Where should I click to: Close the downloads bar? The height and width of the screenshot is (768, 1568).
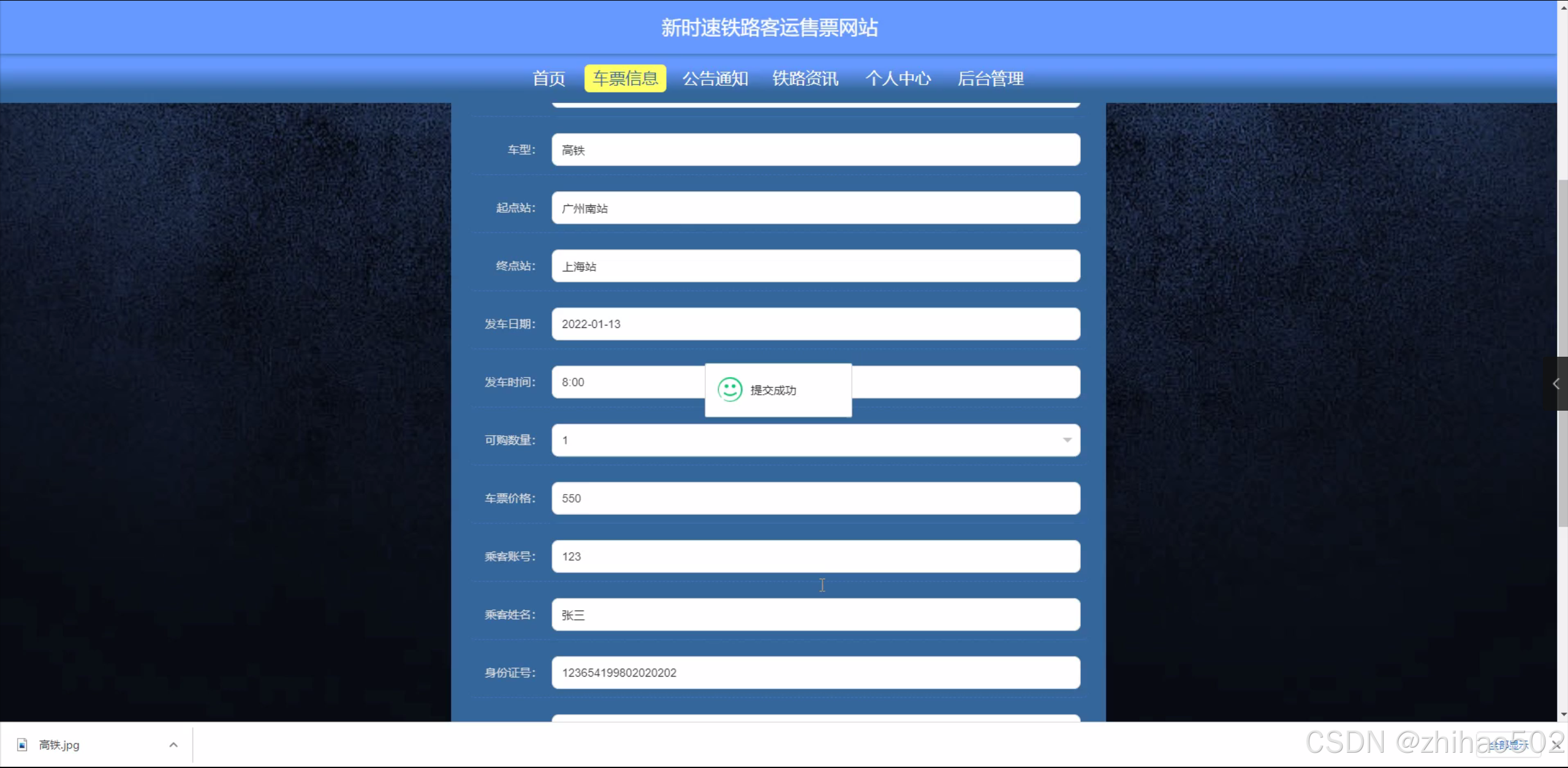tap(1556, 745)
